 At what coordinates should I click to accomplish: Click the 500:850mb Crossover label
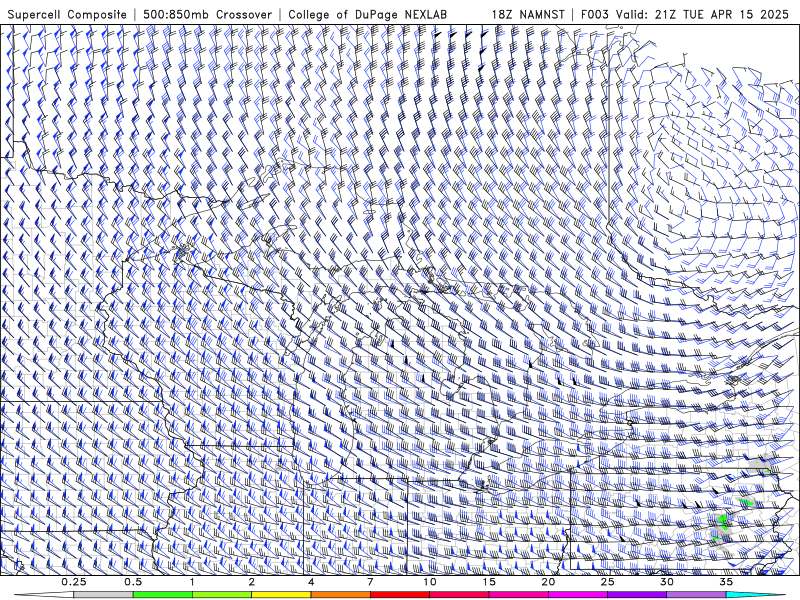[x=207, y=14]
